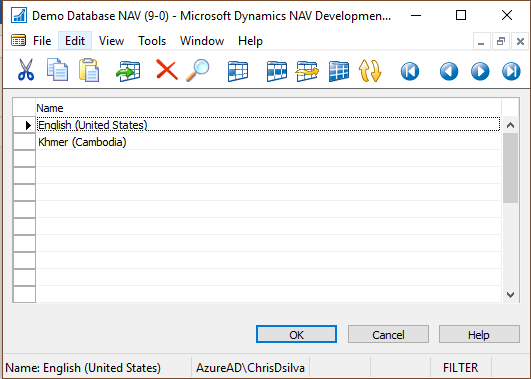
Task: Click the OK button
Action: coord(296,335)
